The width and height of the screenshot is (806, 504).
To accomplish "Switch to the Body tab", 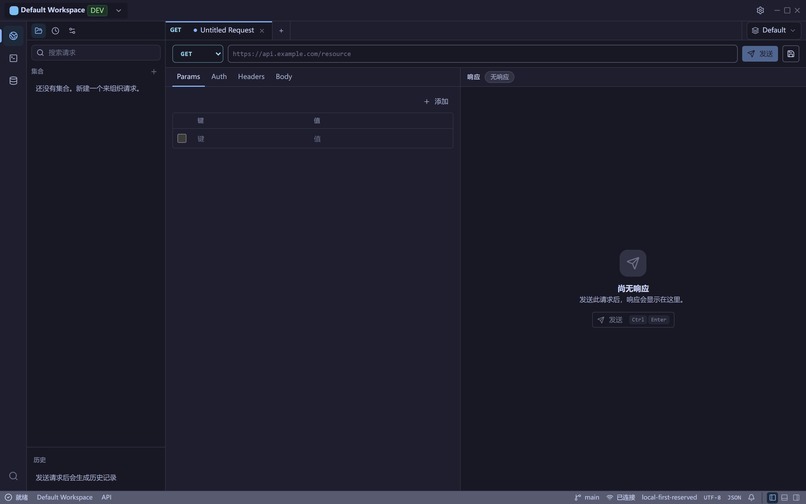I will pyautogui.click(x=284, y=77).
